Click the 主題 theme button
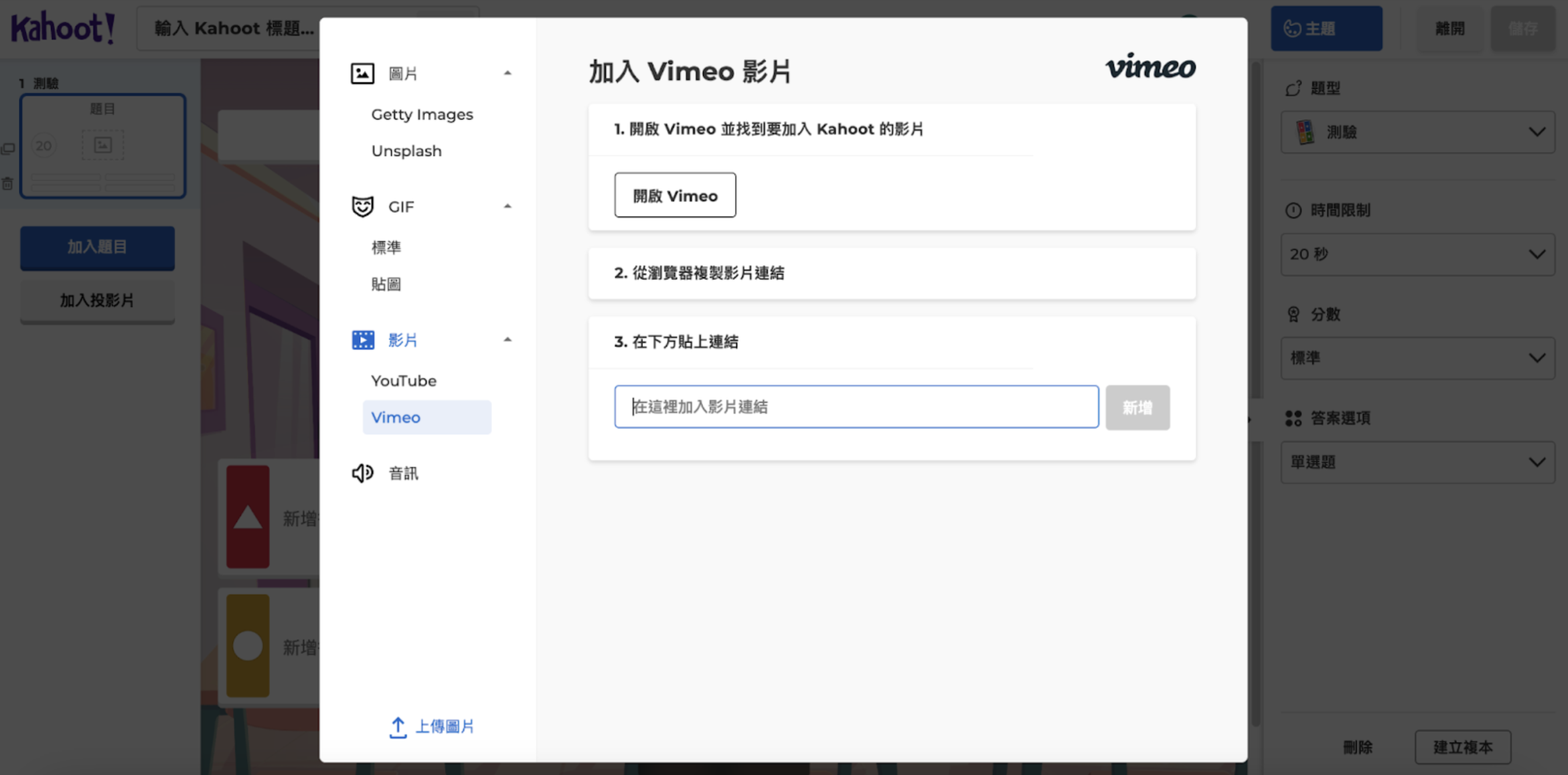 pos(1326,29)
